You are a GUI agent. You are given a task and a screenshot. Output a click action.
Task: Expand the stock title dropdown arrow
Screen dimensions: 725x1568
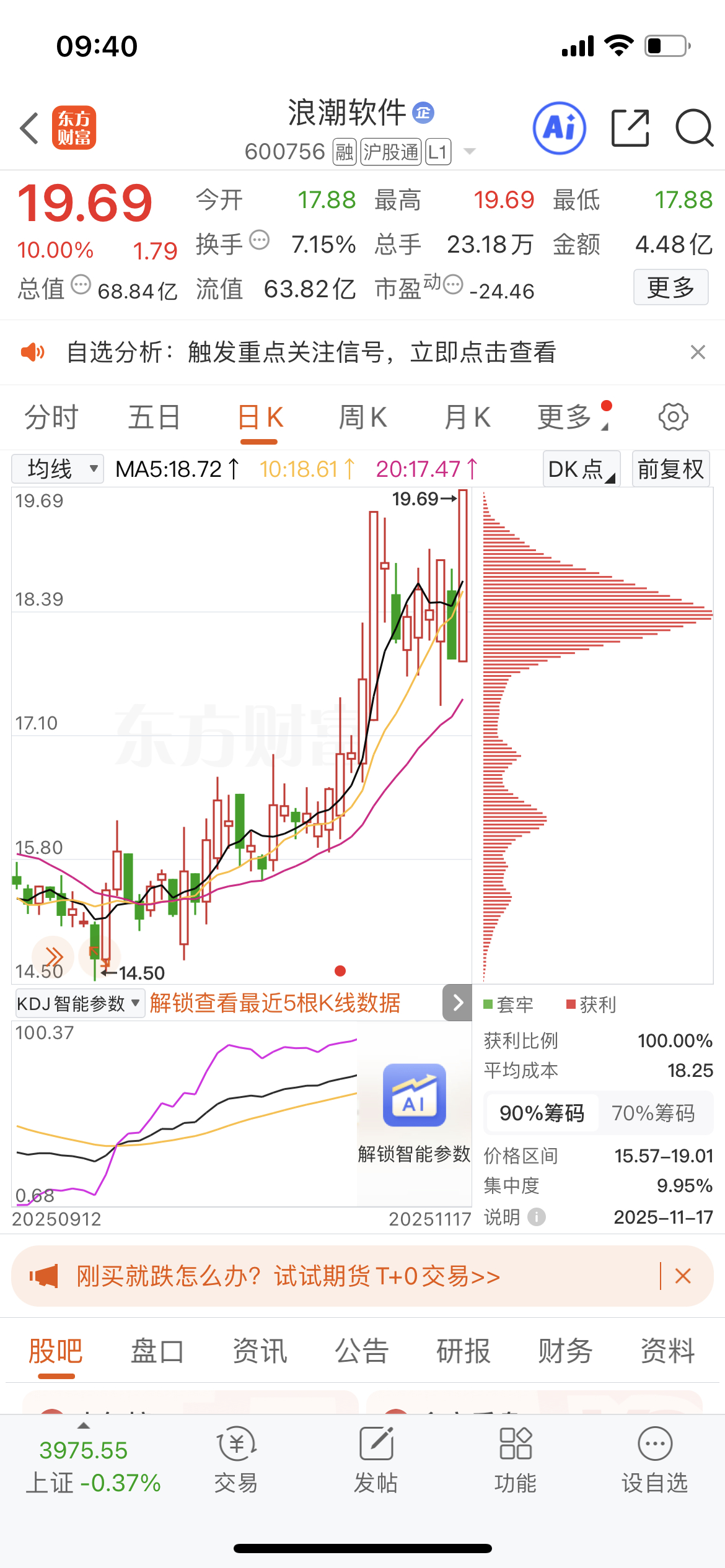tap(470, 152)
